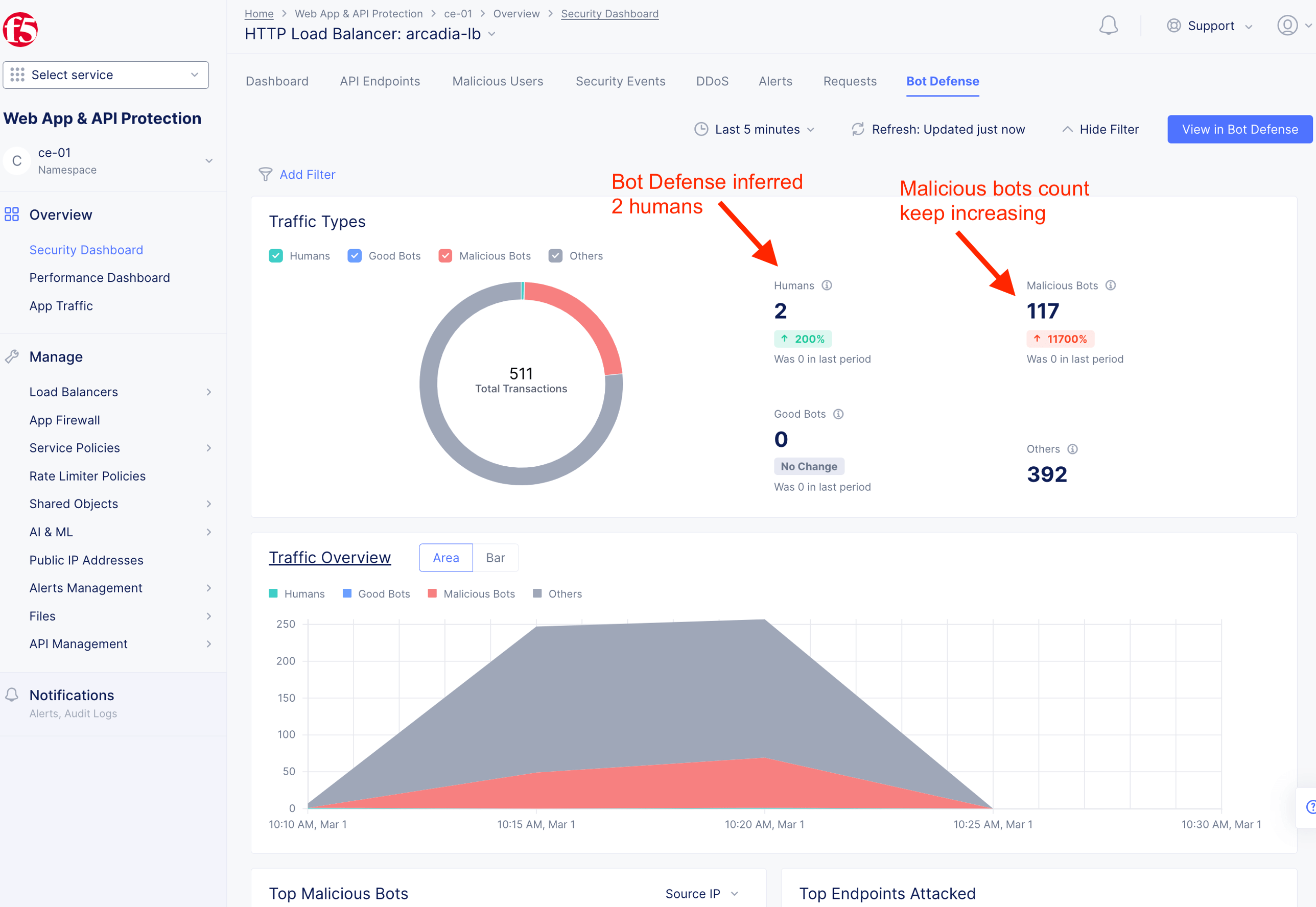
Task: Click info icon next to Humans metric
Action: (x=827, y=285)
